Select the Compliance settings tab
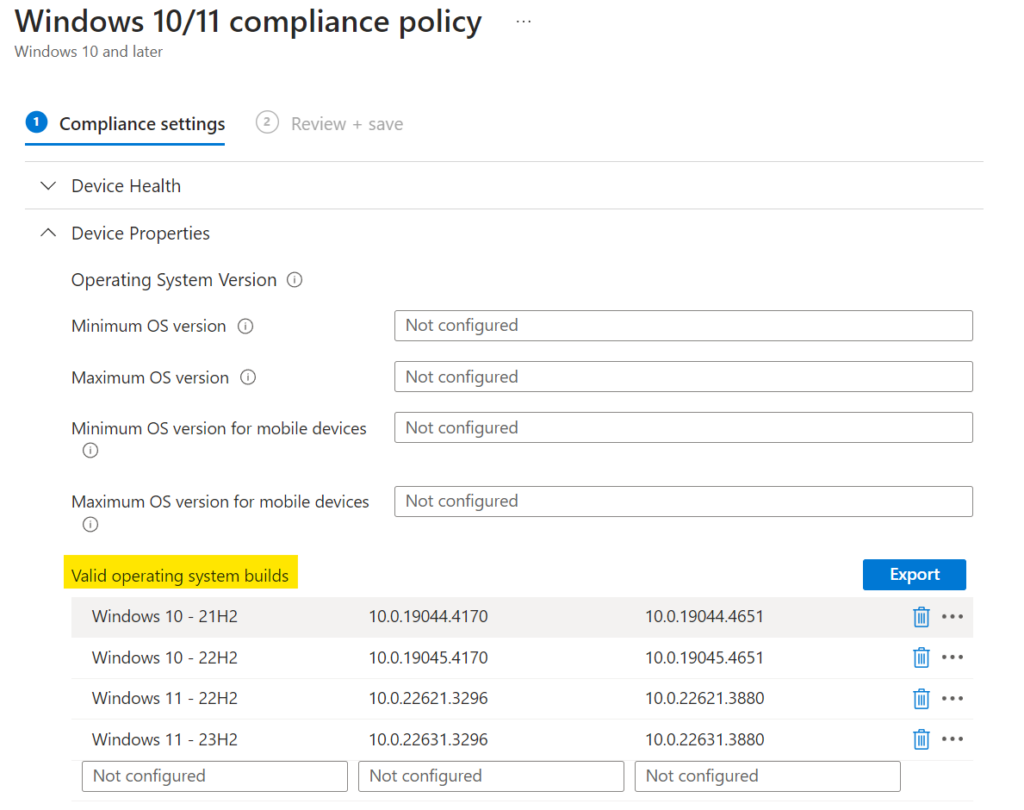The width and height of the screenshot is (1024, 810). (141, 123)
